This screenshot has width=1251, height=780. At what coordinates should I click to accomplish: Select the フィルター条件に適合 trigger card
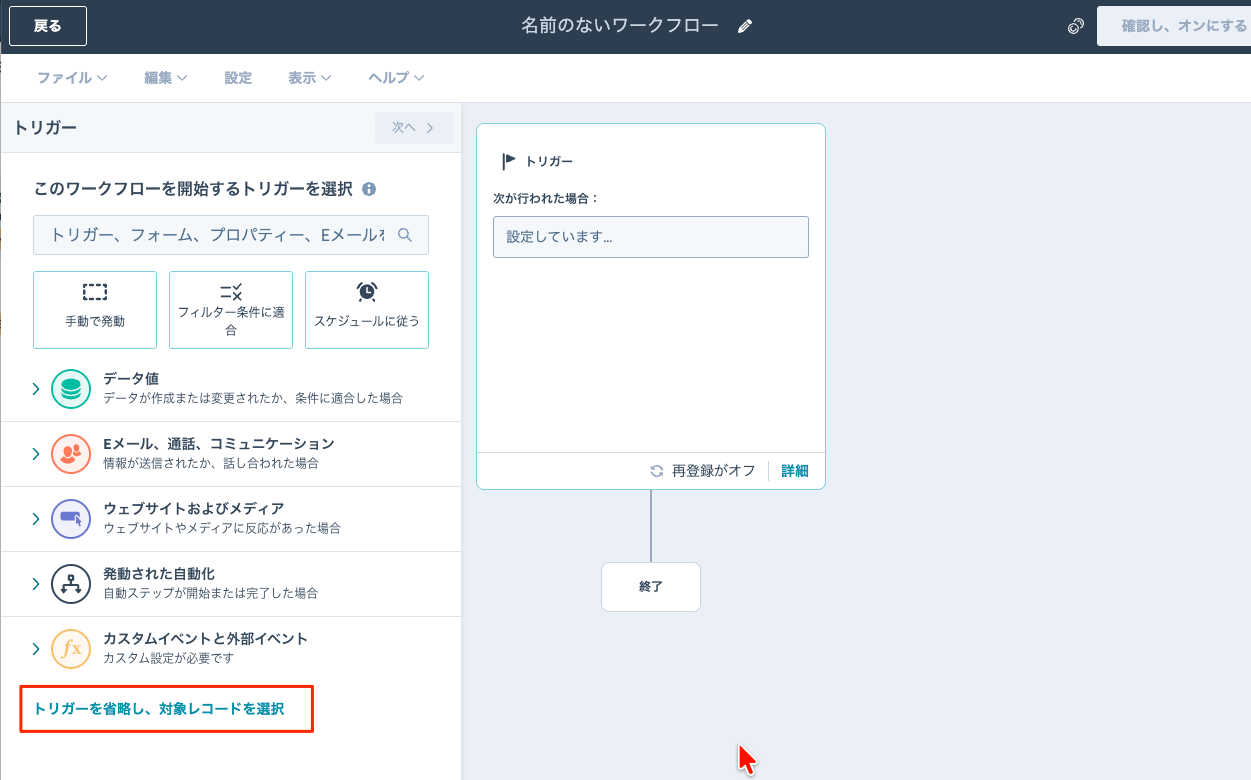(231, 310)
